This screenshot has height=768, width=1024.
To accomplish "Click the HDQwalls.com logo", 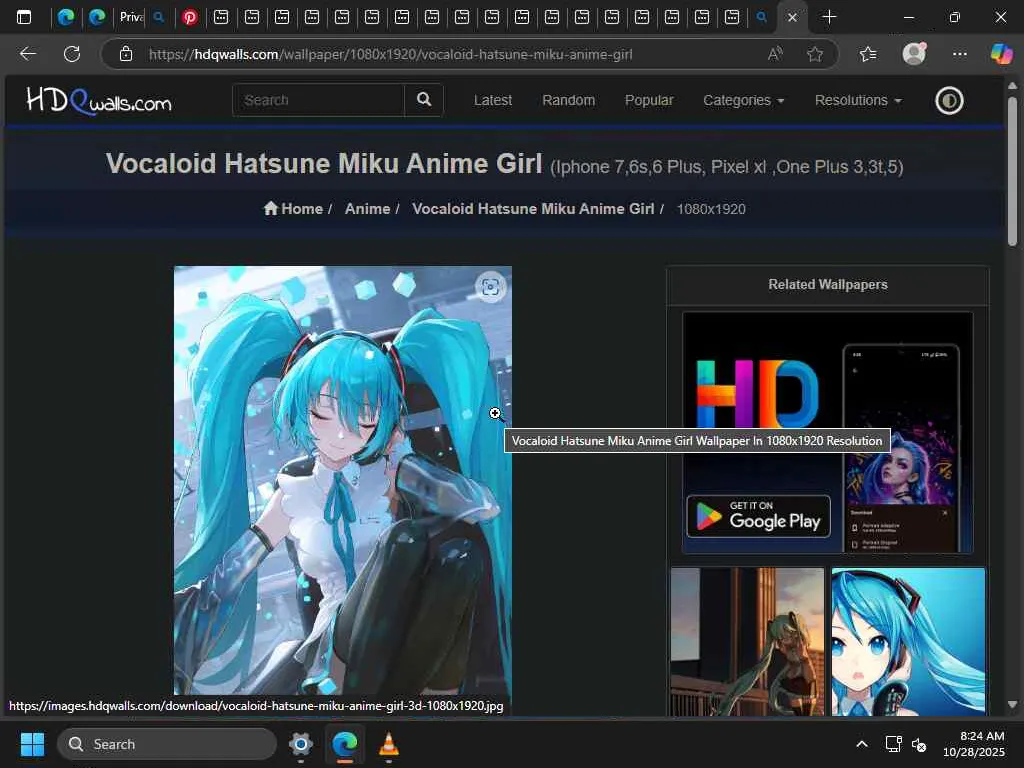I will pyautogui.click(x=99, y=101).
